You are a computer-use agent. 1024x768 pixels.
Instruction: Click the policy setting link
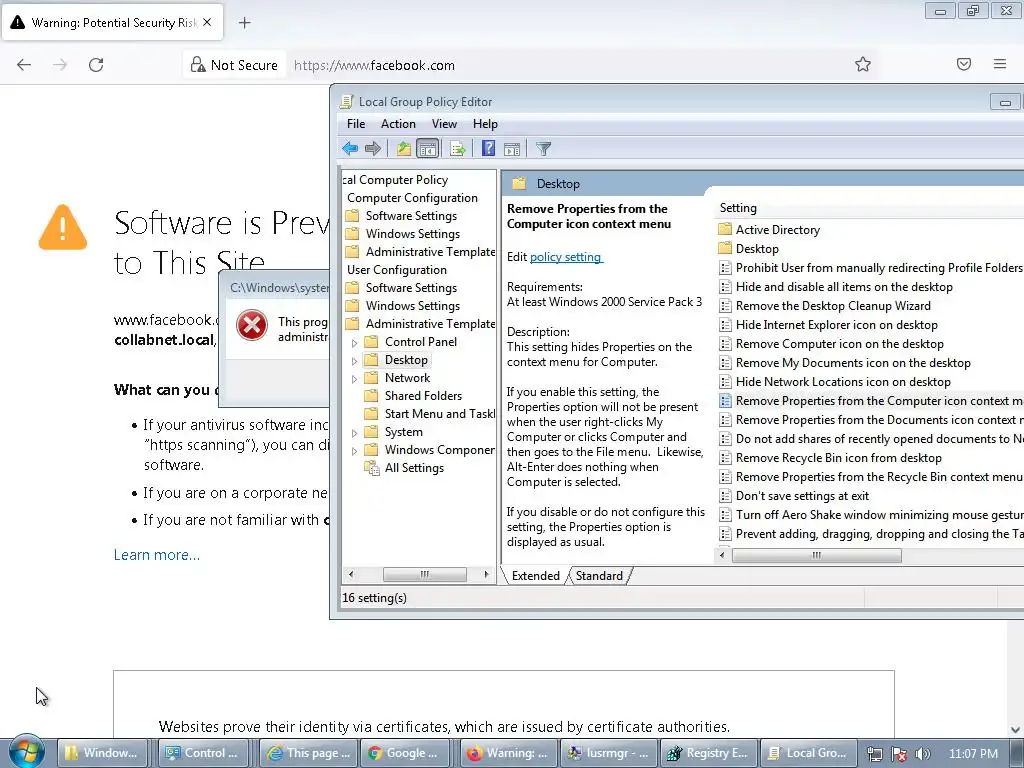(x=566, y=257)
